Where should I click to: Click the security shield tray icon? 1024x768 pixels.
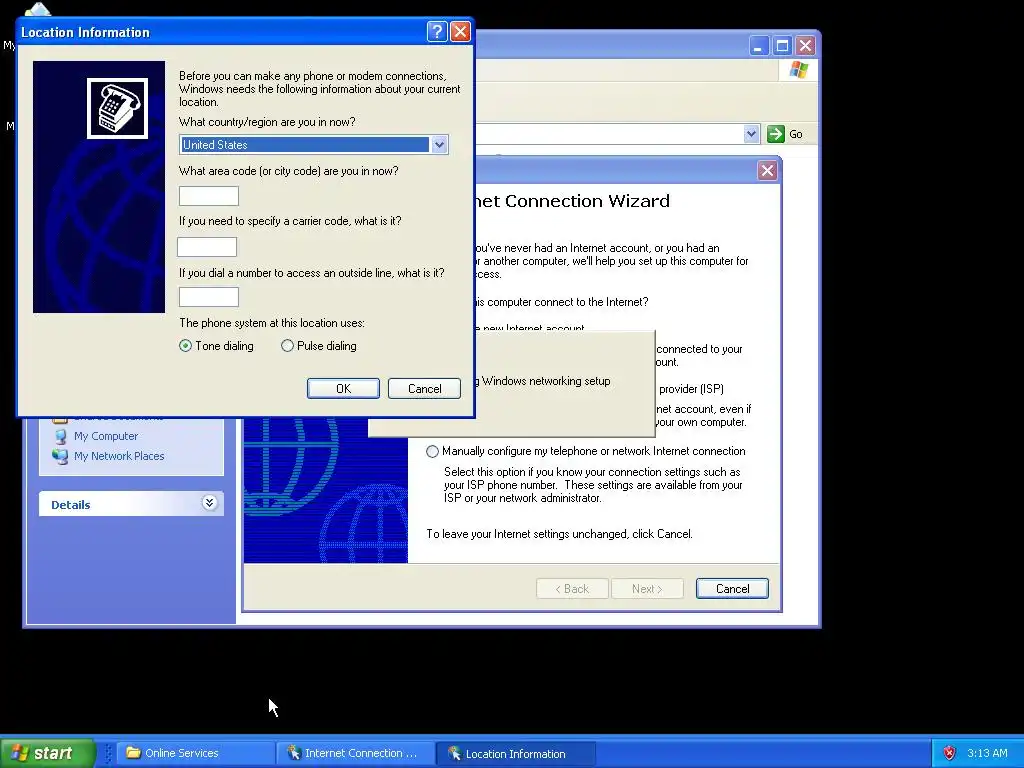coord(949,753)
